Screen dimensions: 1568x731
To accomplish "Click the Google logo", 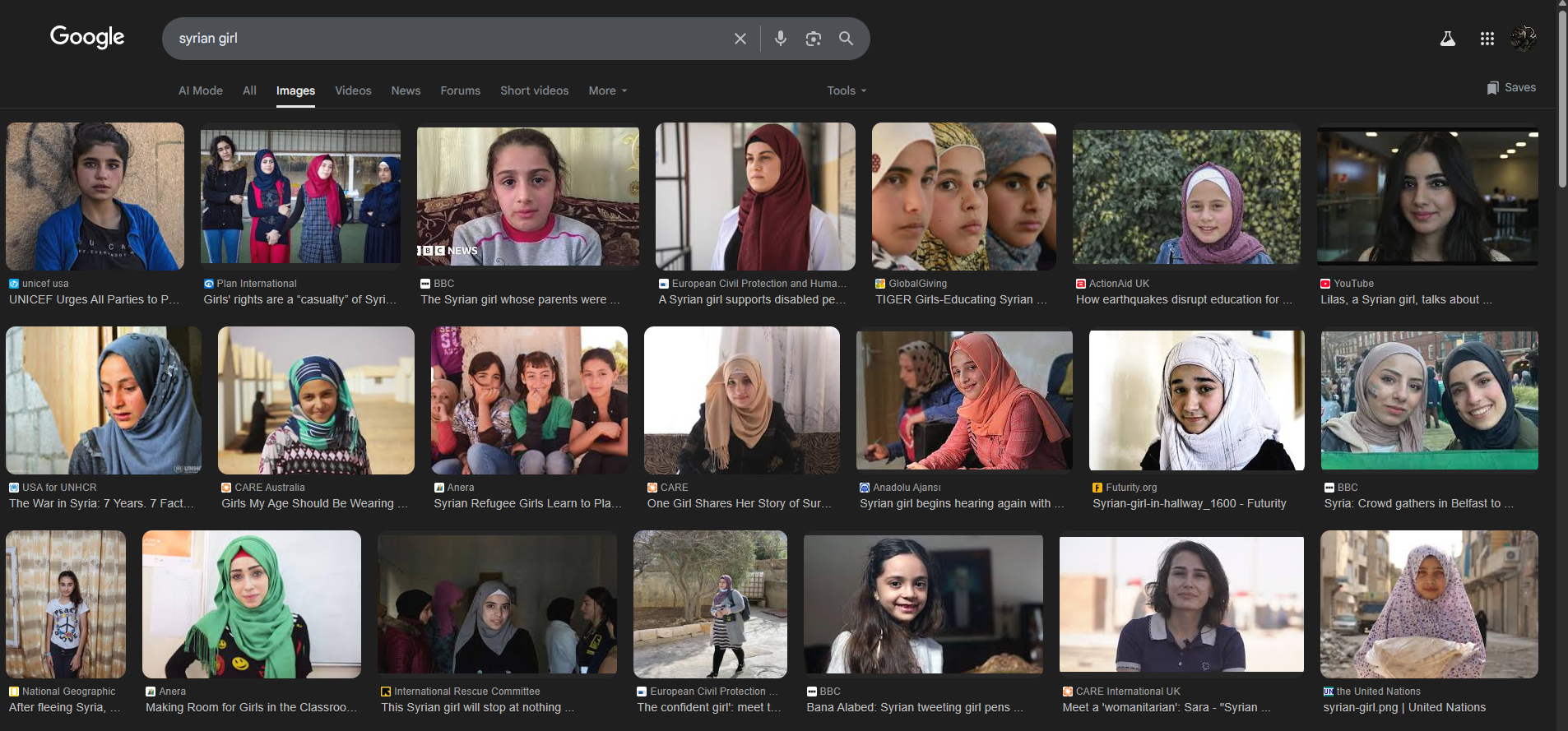I will click(x=87, y=37).
